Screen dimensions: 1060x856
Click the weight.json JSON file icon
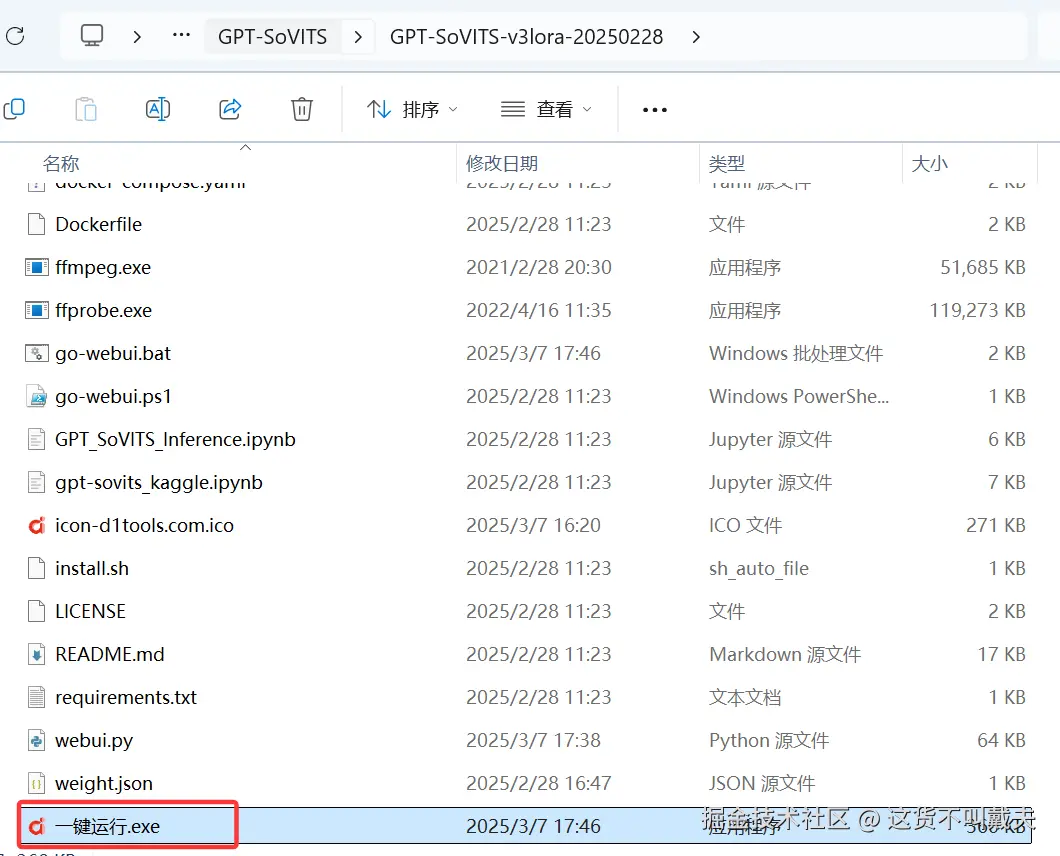(x=37, y=783)
